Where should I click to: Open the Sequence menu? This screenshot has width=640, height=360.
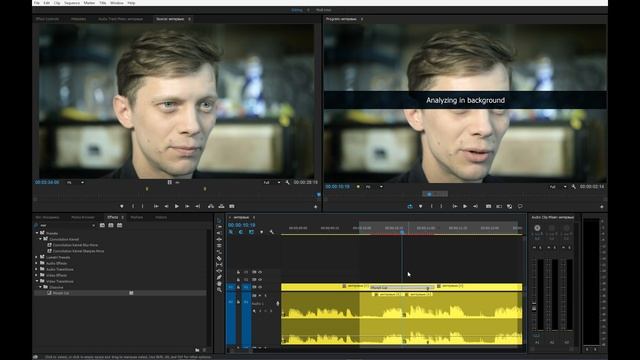pos(72,3)
